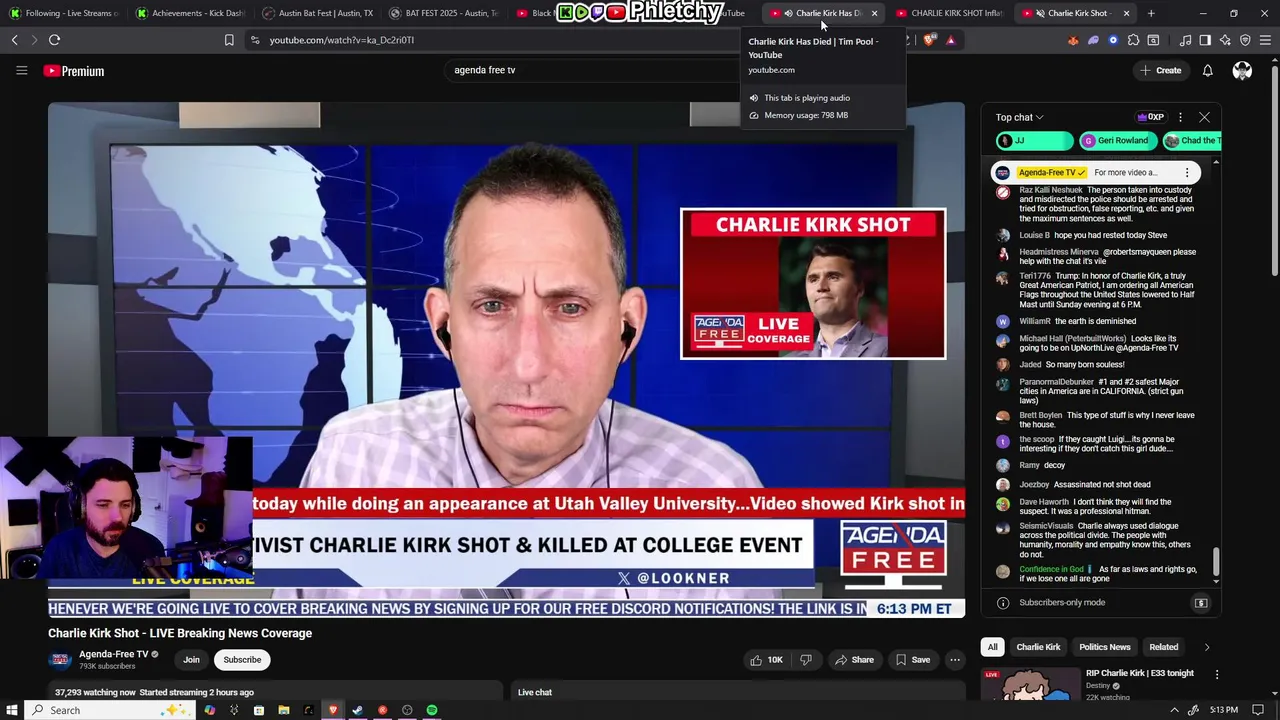Click the Subscribe button

pos(242,660)
